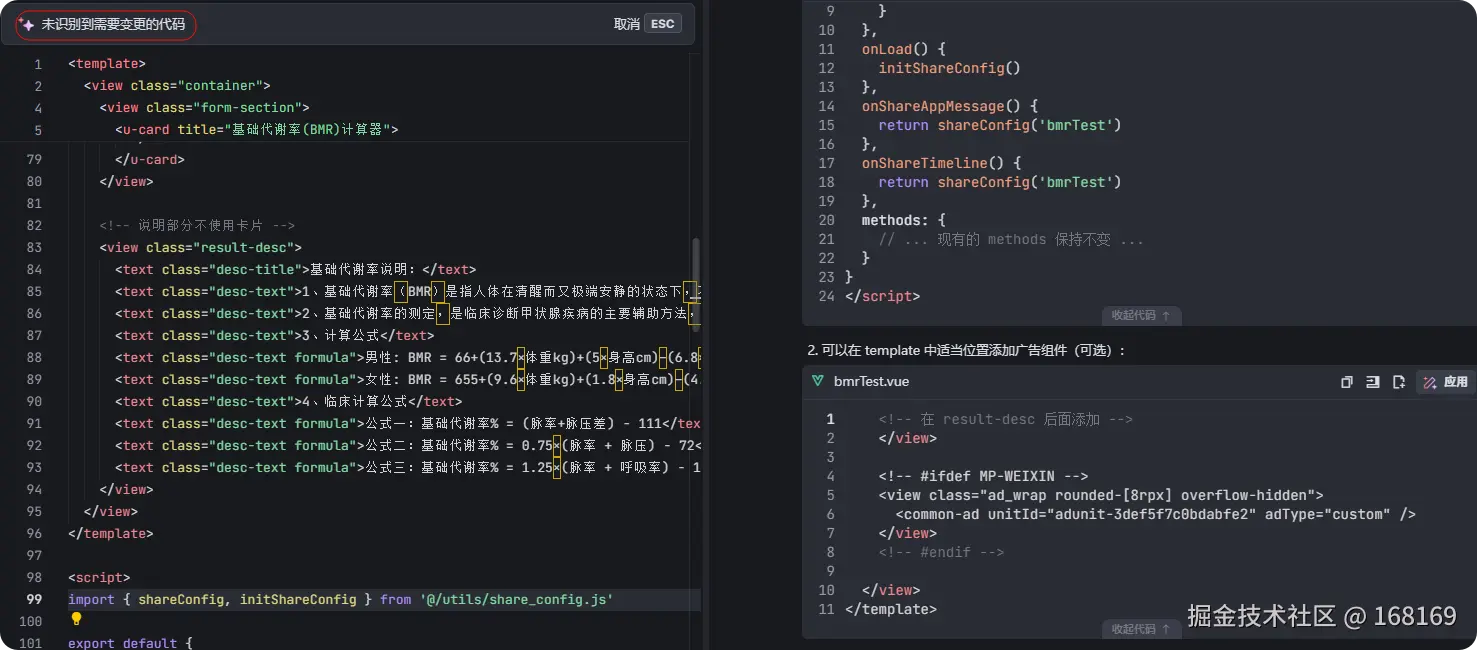This screenshot has height=650, width=1477.
Task: Click the </template> line in the snippet
Action: 891,609
